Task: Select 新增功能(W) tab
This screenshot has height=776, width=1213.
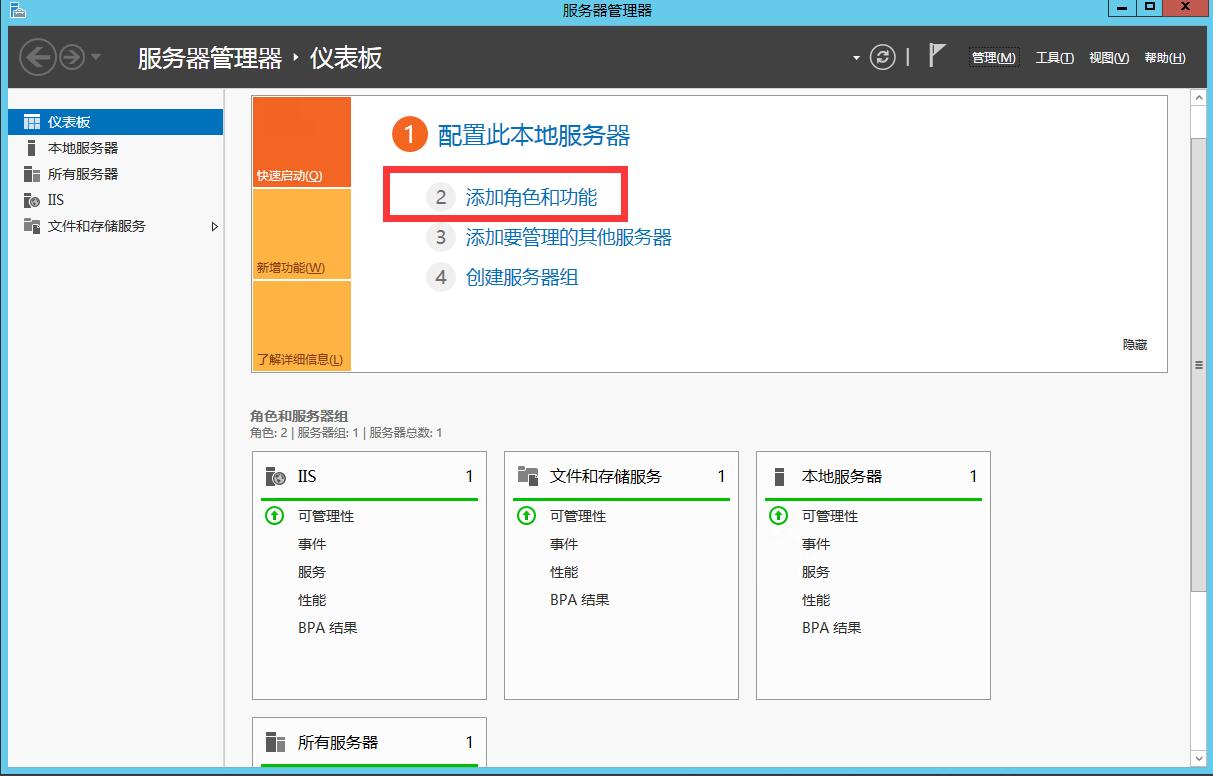Action: pyautogui.click(x=301, y=234)
